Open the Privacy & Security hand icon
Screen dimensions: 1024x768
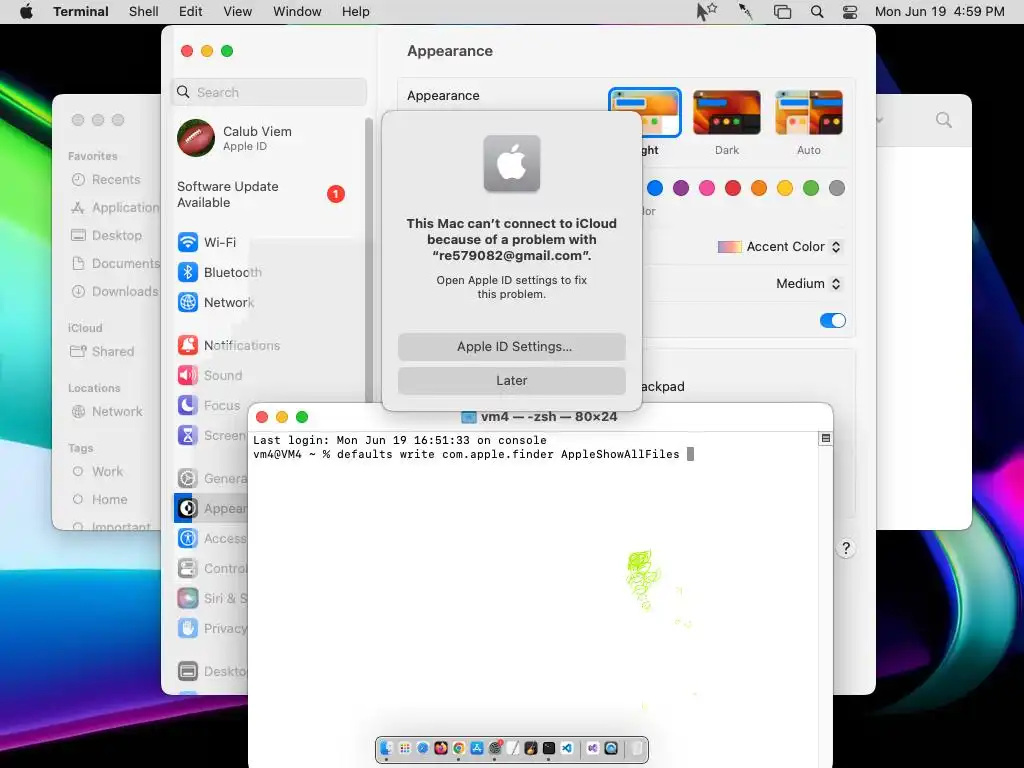click(188, 628)
